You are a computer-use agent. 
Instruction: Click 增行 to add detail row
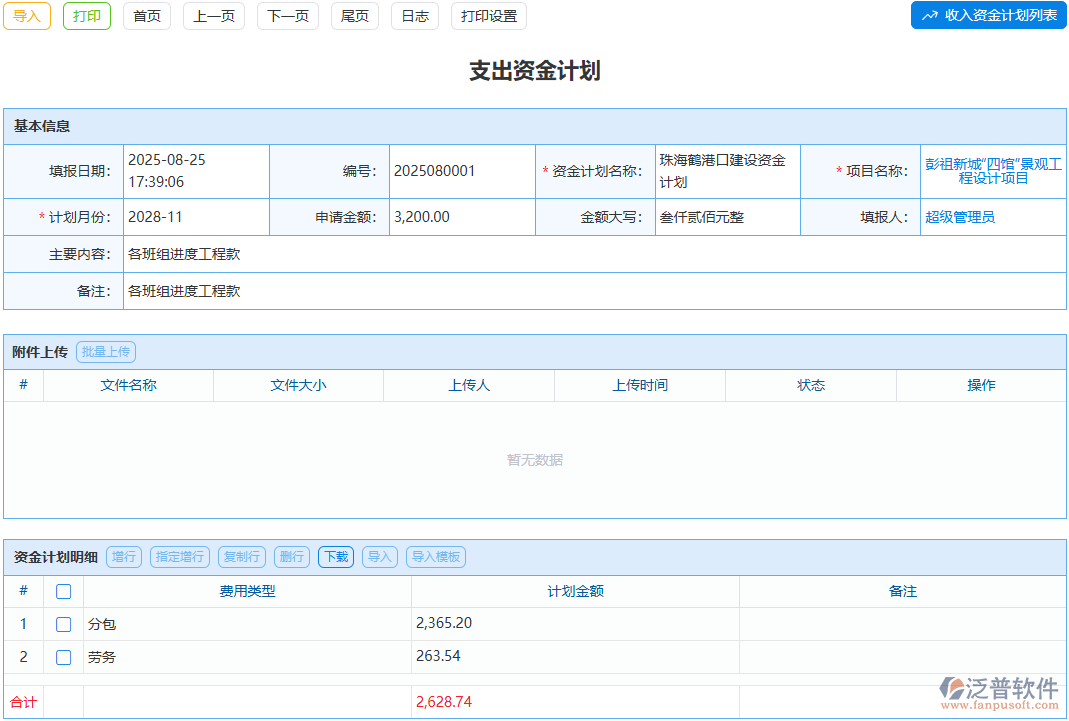pos(123,557)
